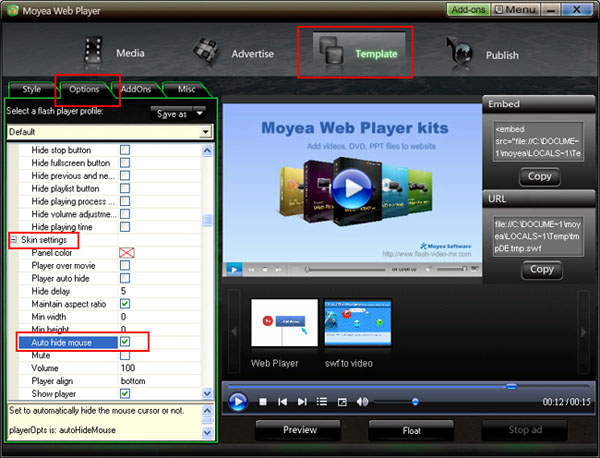Click play button in bottom playback bar

click(x=238, y=402)
